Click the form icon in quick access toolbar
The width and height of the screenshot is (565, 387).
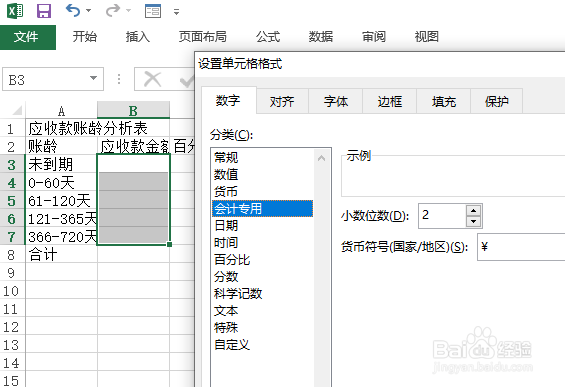(153, 11)
